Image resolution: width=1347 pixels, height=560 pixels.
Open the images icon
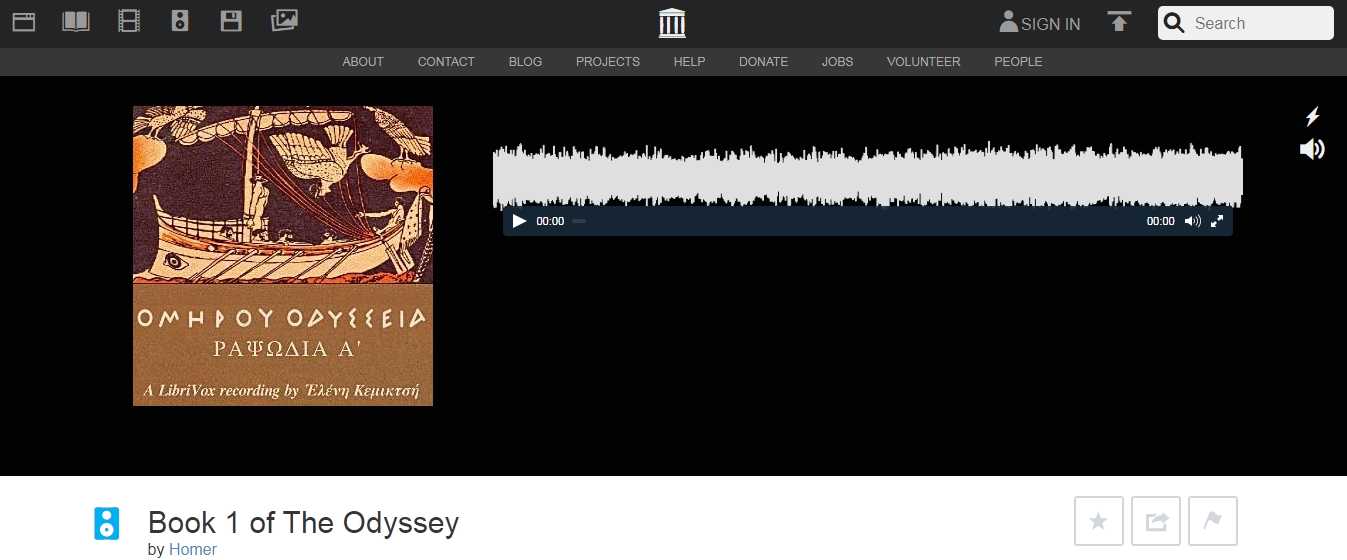[284, 20]
